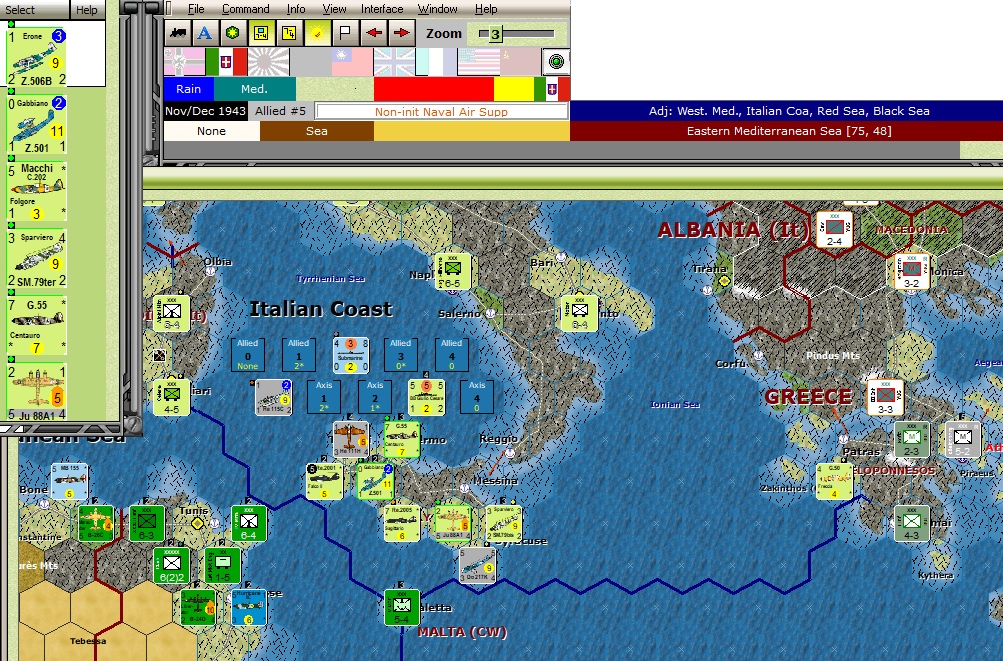Select the Z.506B Airone unit in the panel
The image size is (1003, 661).
point(36,58)
